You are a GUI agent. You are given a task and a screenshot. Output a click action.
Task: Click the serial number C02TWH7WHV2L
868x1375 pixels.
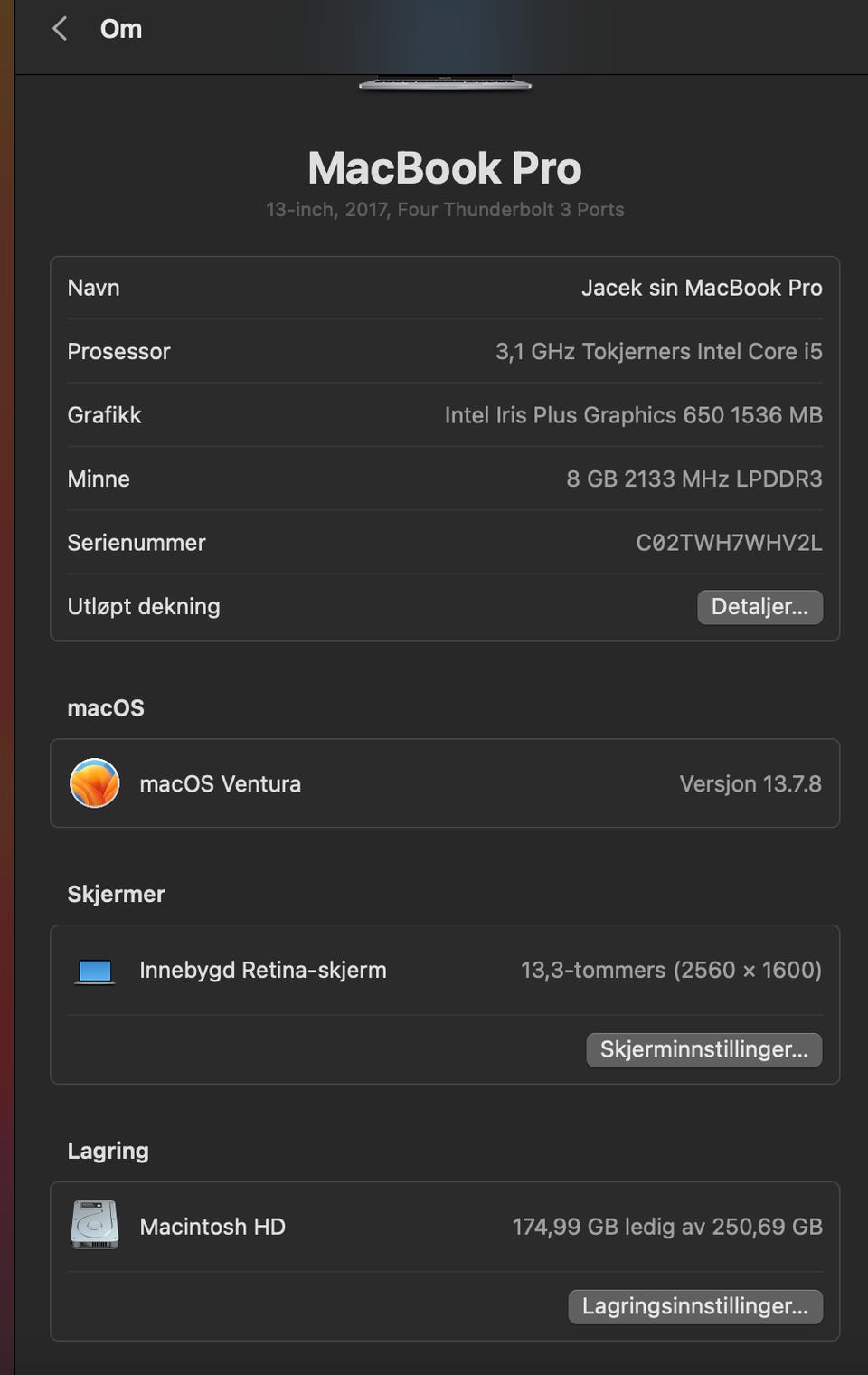[x=729, y=543]
